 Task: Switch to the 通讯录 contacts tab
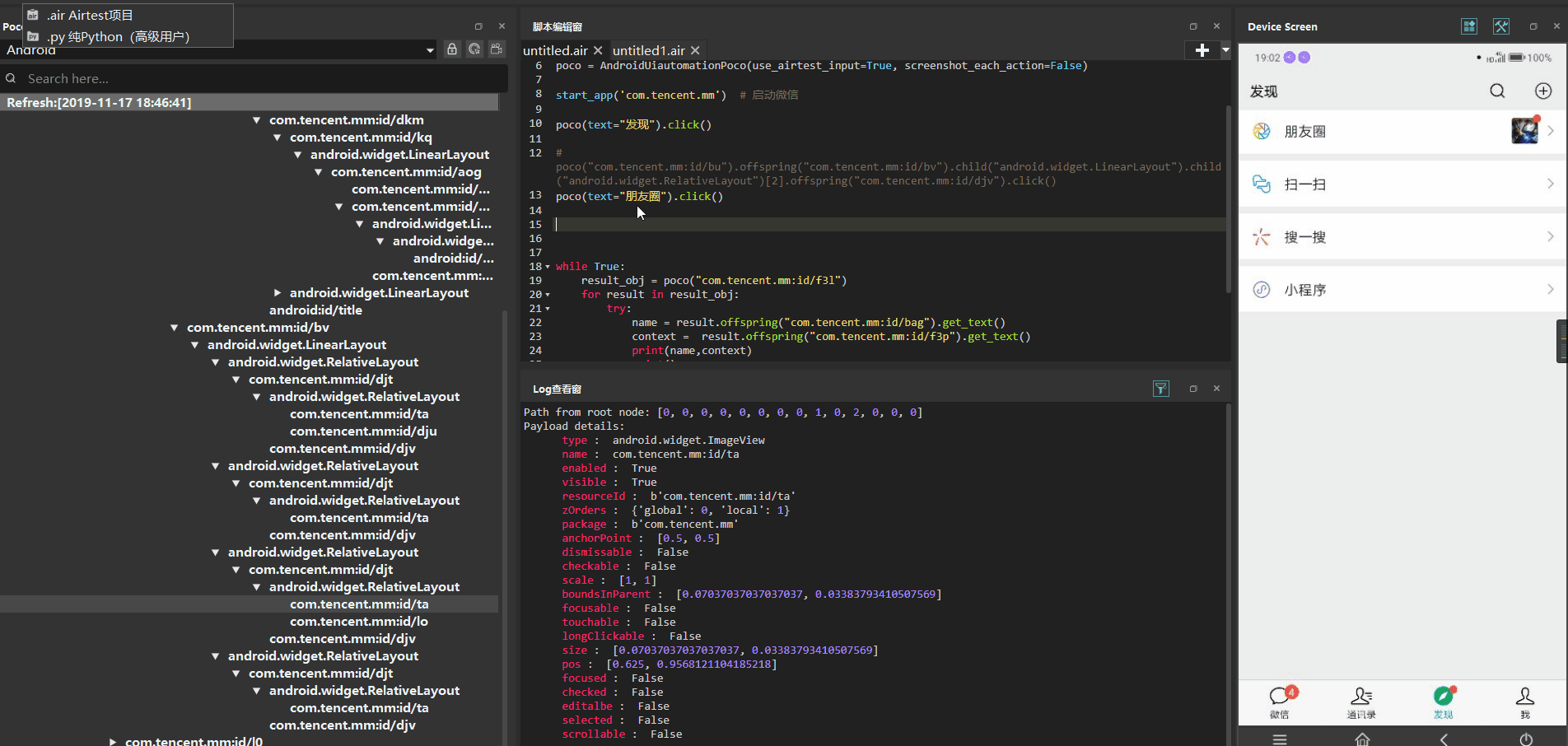[x=1361, y=702]
